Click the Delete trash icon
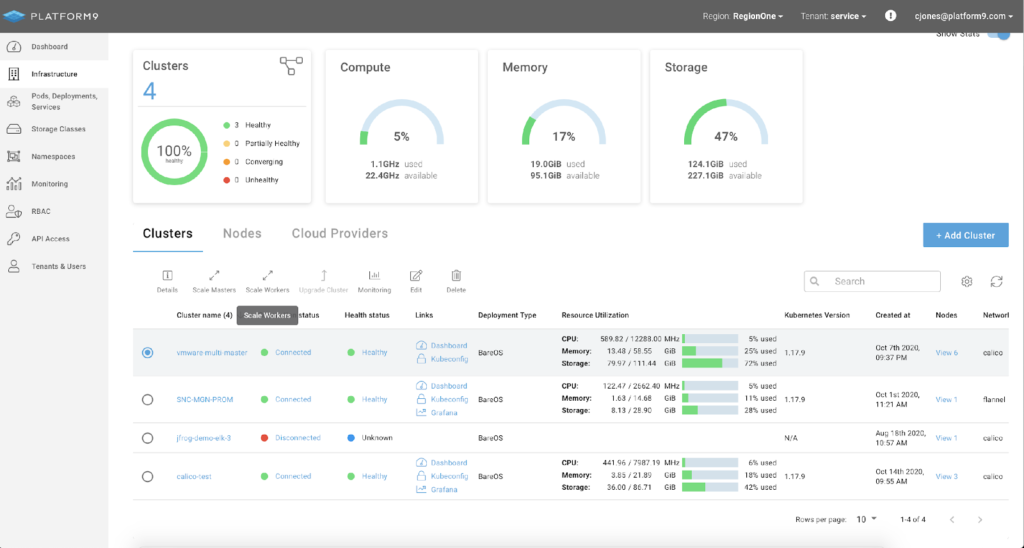 pyautogui.click(x=456, y=276)
